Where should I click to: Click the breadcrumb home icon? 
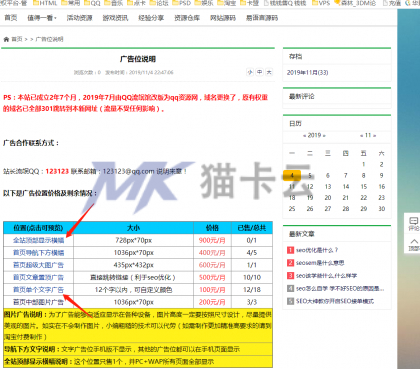[x=6, y=39]
